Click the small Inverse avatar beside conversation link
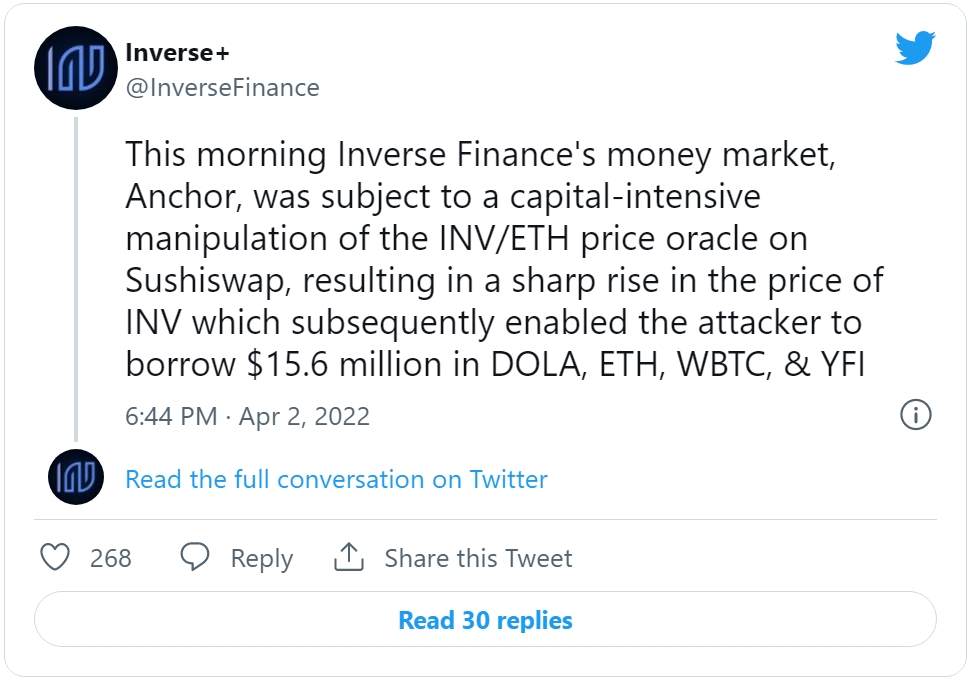This screenshot has height=680, width=968. coord(76,477)
